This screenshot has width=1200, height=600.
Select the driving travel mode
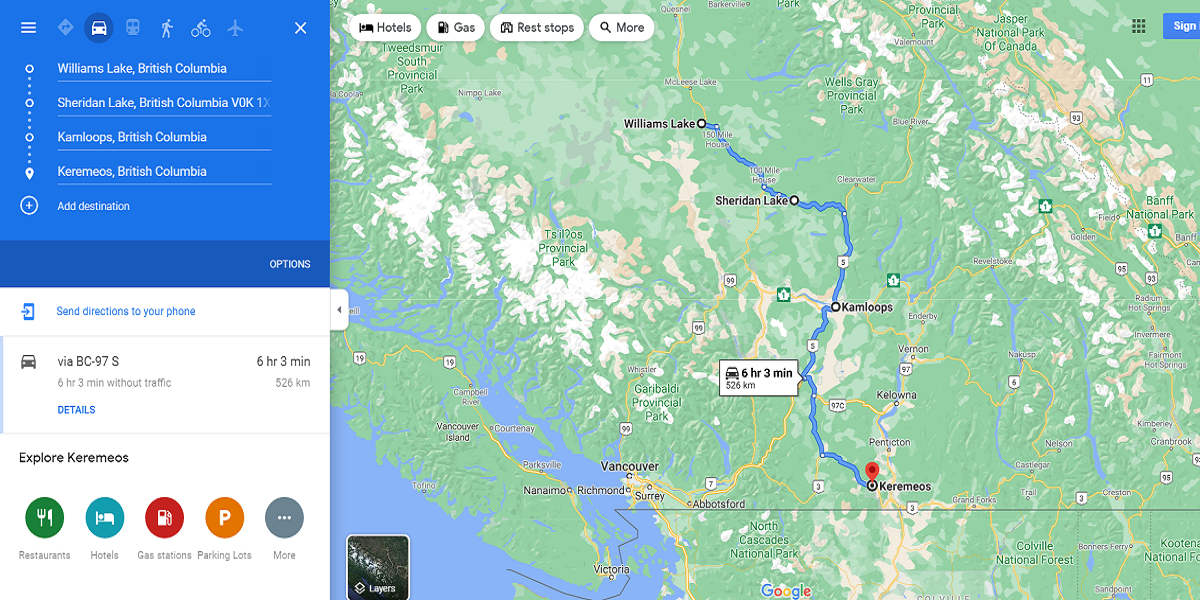click(98, 28)
